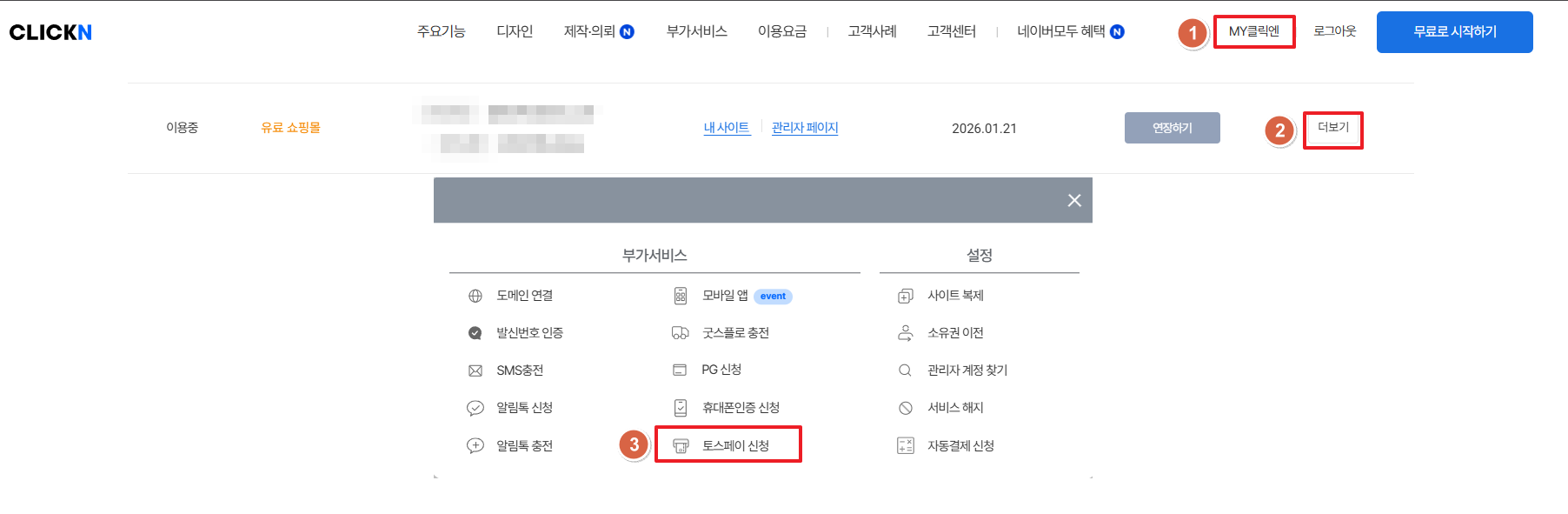Expand site options with 더보기
The height and width of the screenshot is (514, 1568).
1332,128
